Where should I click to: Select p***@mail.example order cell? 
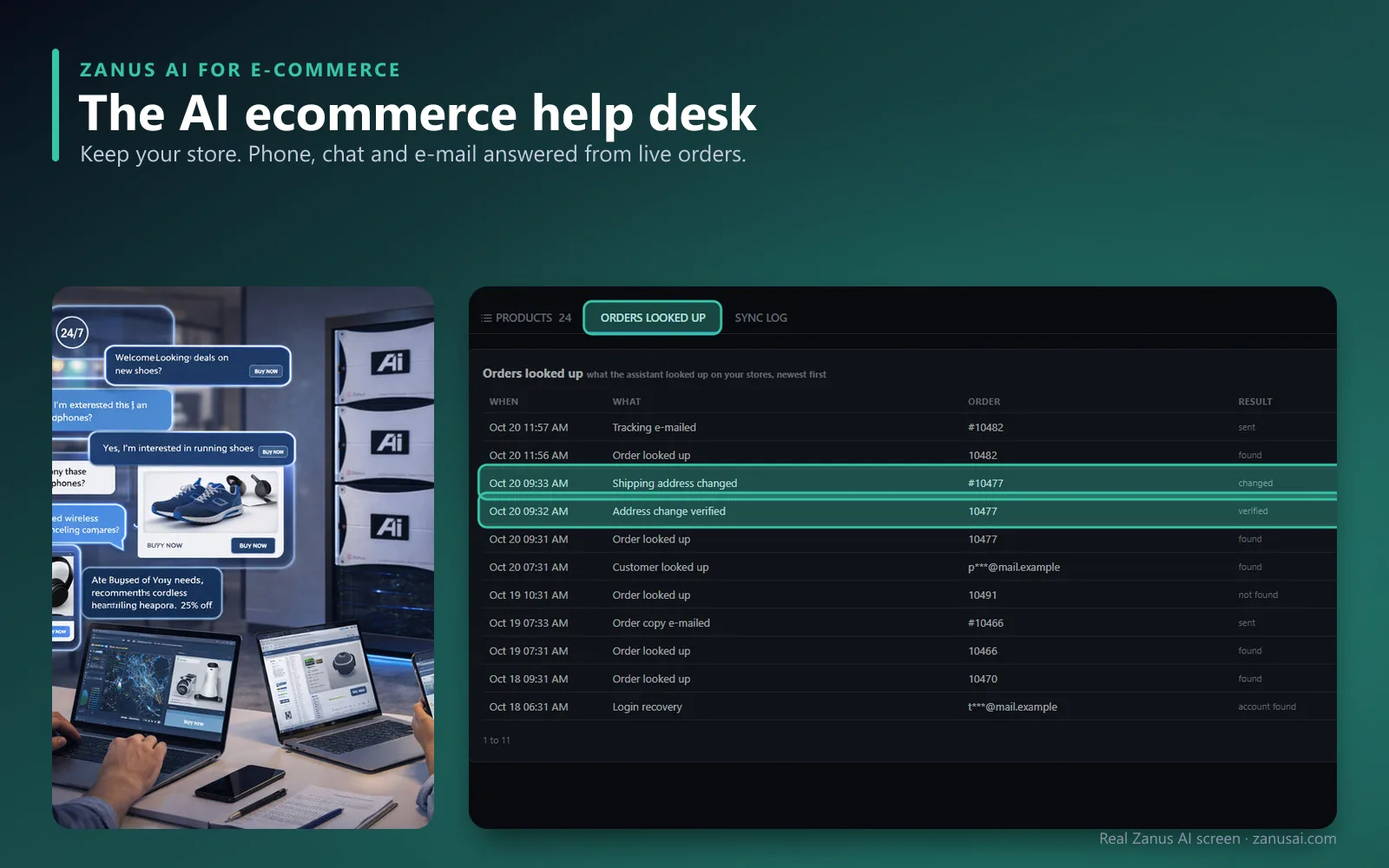click(1013, 567)
